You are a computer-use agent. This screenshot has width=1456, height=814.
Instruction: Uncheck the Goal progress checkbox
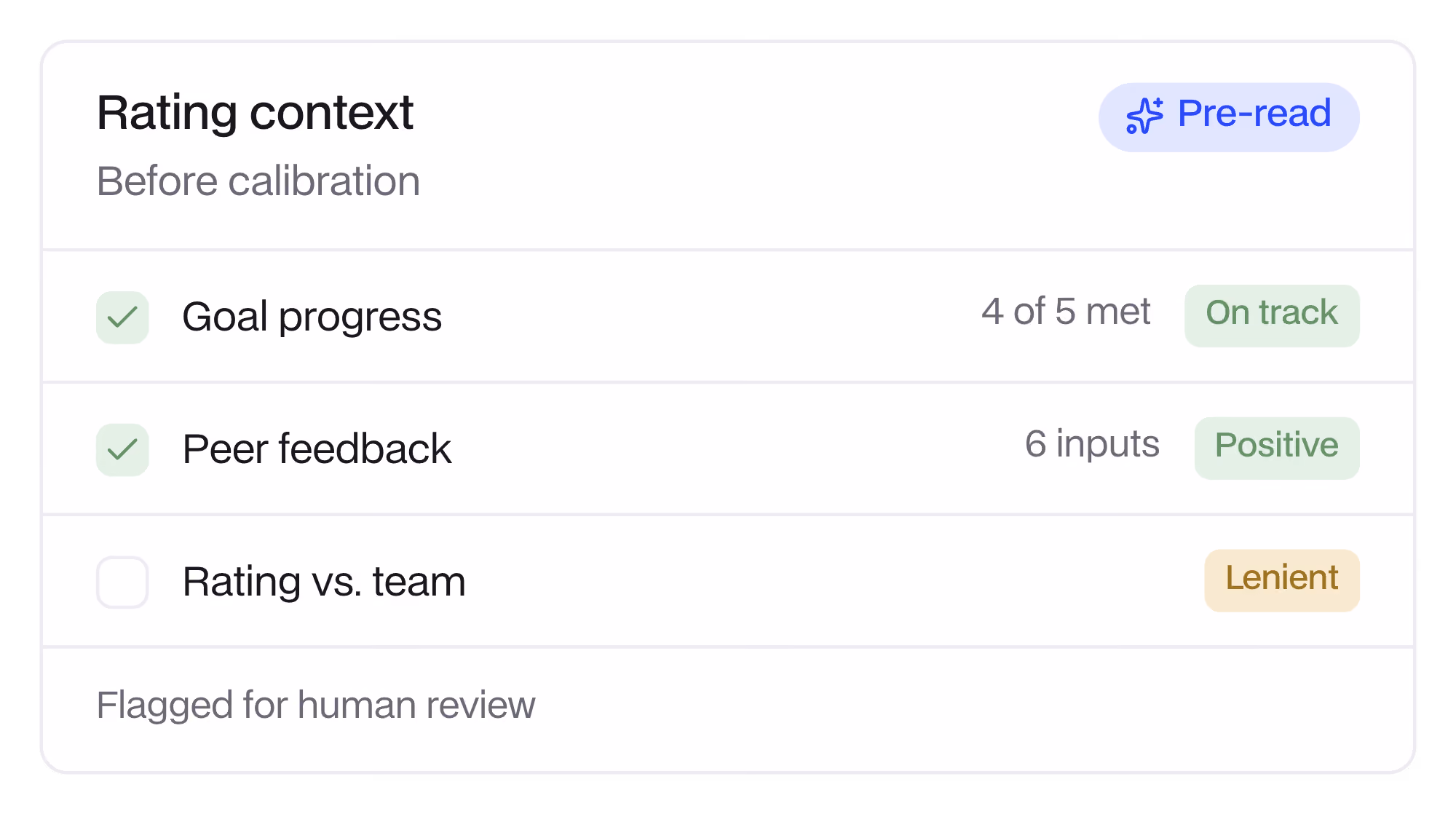[122, 317]
